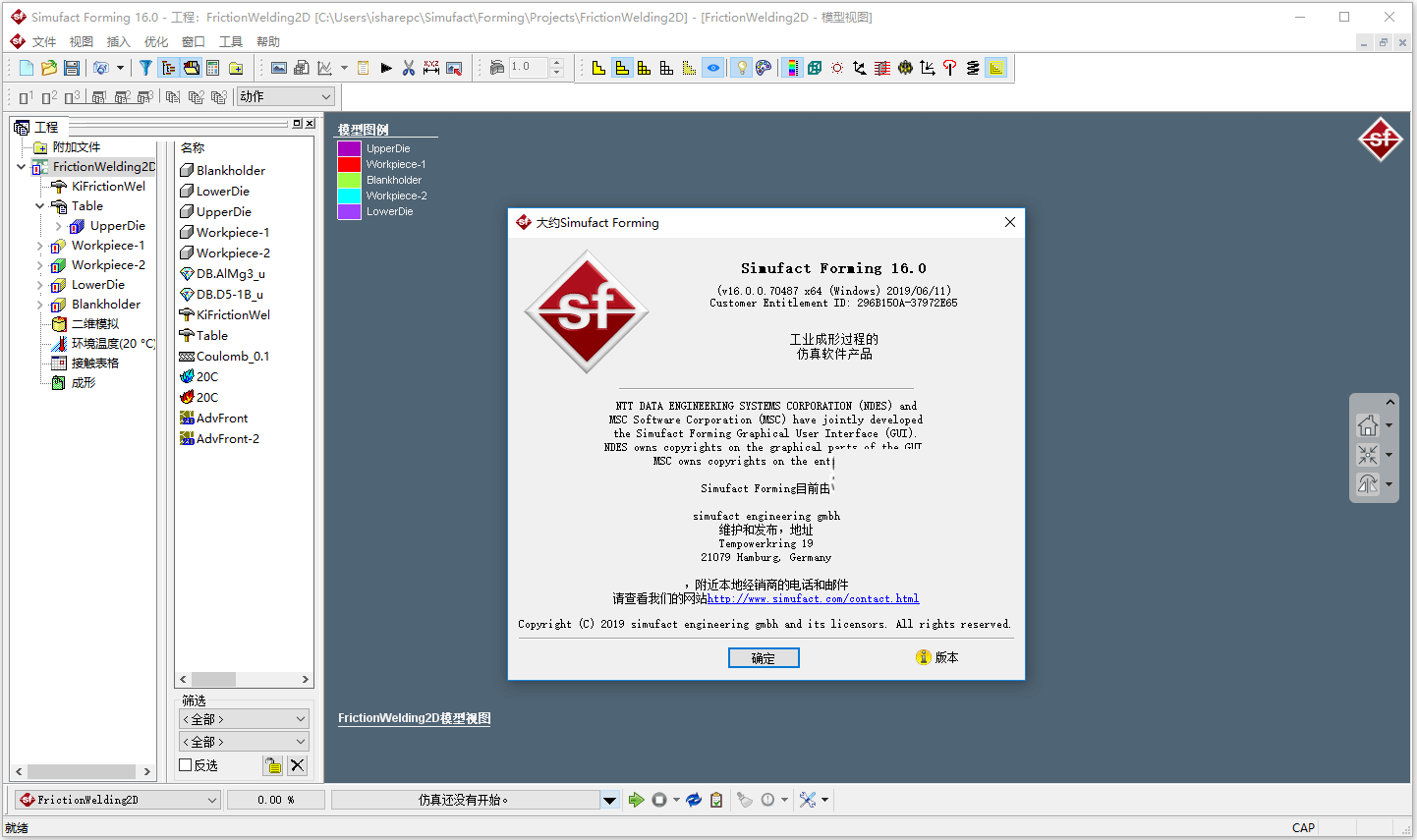Viewport: 1417px width, 840px height.
Task: Click the blue refresh arrows in the bottom bar
Action: pos(694,800)
